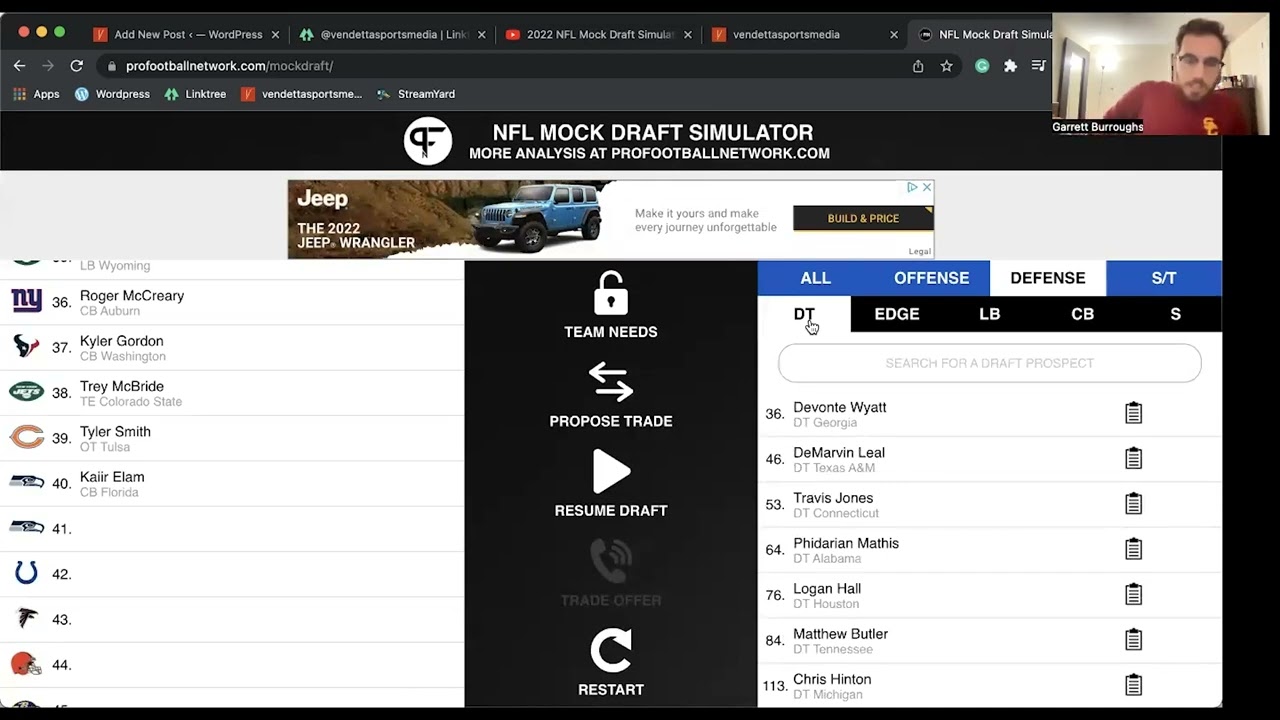Click the Giants logo at pick 36
Image resolution: width=1280 pixels, height=720 pixels.
[x=27, y=300]
